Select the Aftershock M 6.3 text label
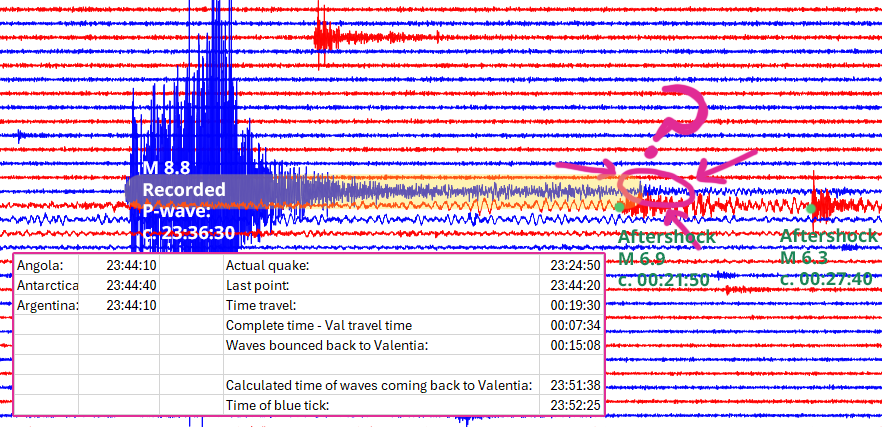Image resolution: width=882 pixels, height=427 pixels. pyautogui.click(x=828, y=258)
